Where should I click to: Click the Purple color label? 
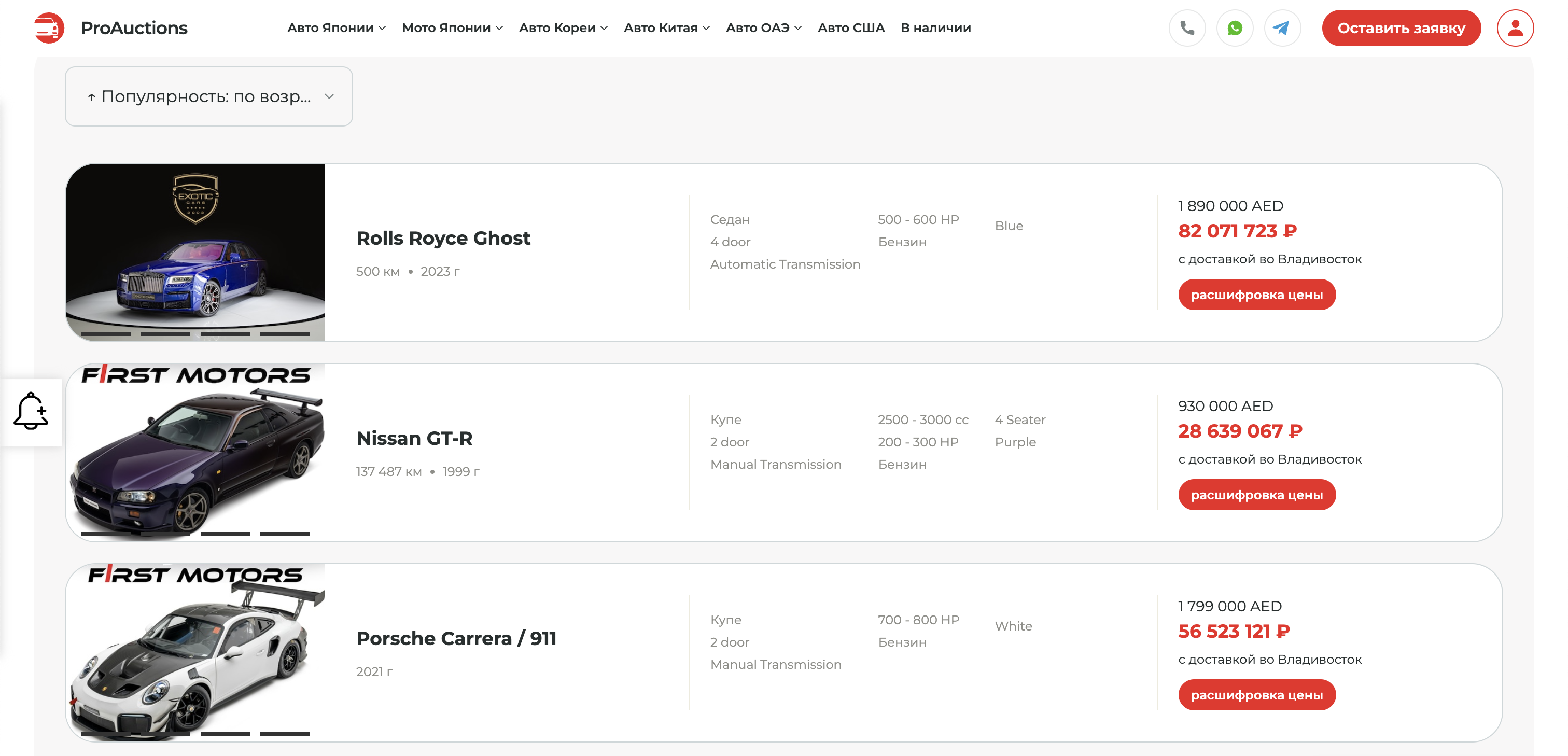coord(1015,442)
